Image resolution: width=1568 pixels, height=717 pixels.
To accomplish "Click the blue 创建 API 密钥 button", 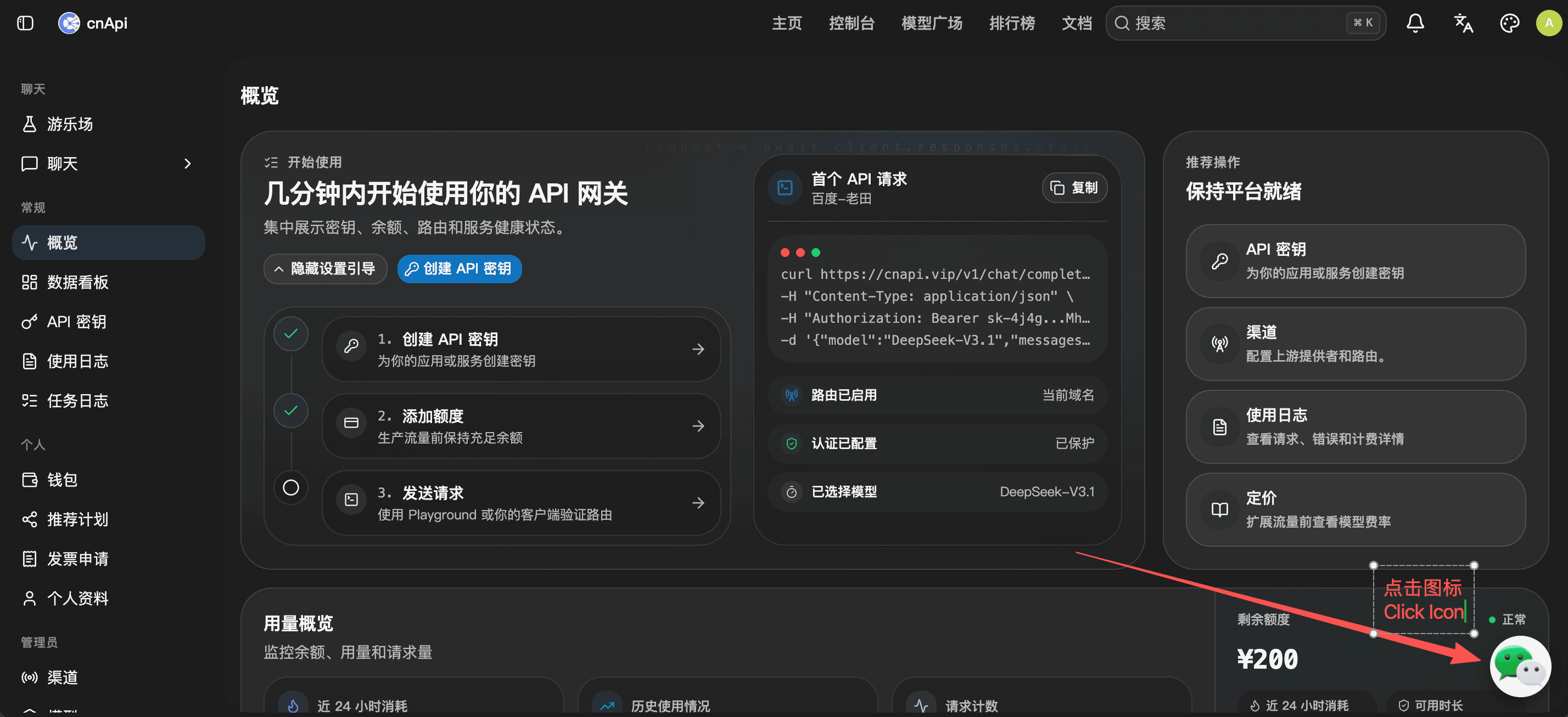I will coord(459,268).
